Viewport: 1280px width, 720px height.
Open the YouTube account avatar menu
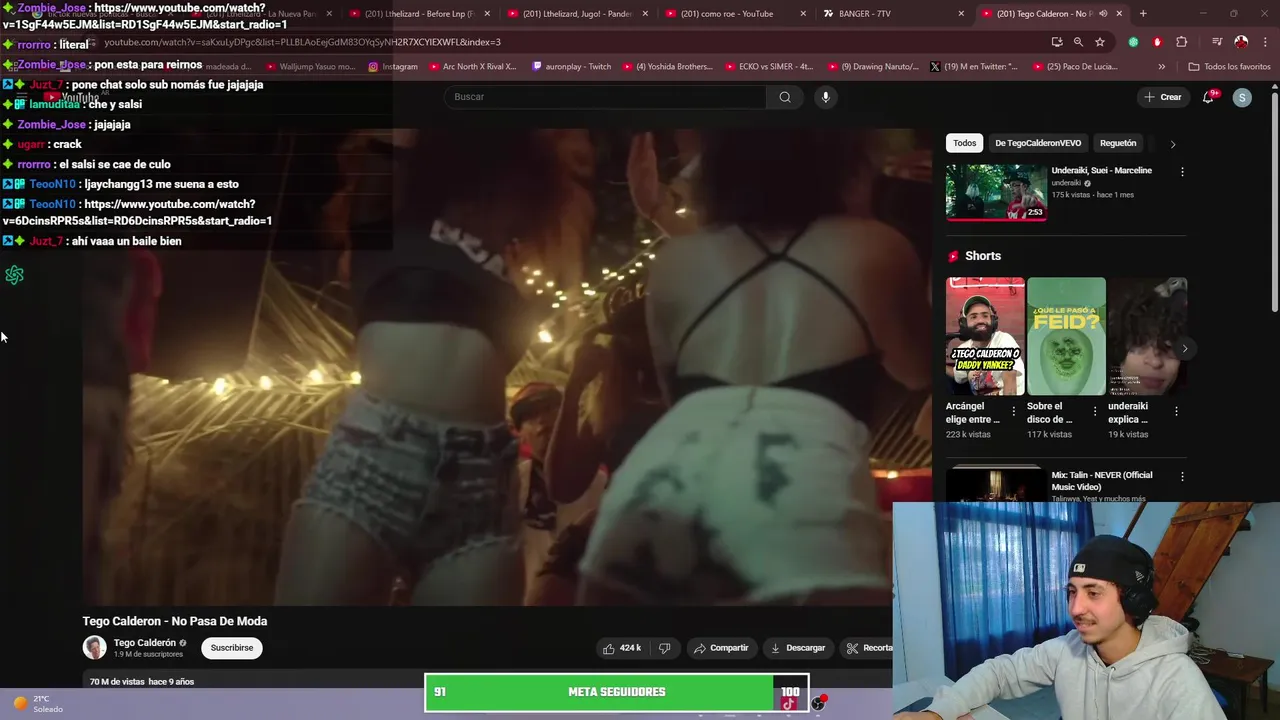point(1242,97)
